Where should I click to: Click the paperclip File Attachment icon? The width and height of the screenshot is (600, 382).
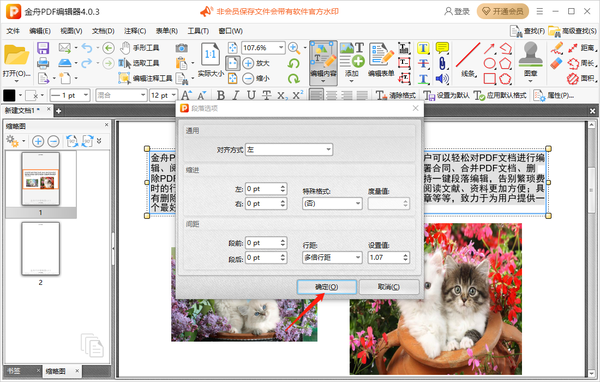[x=442, y=63]
